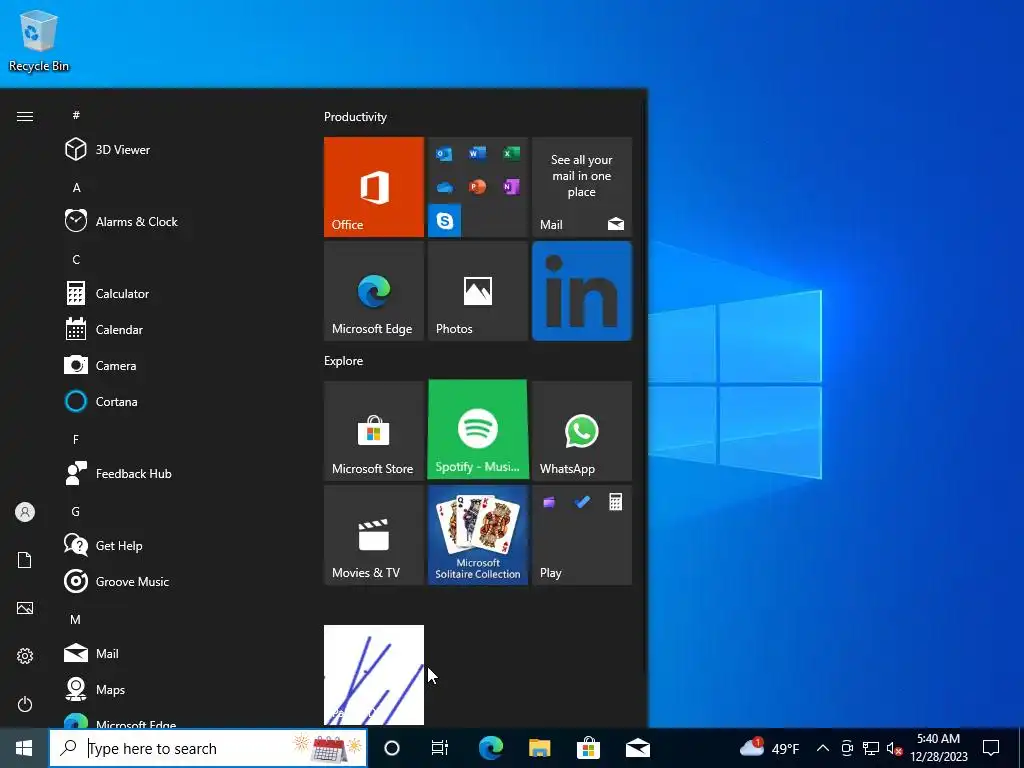
Task: Open Cortana from the app list
Action: [176, 402]
